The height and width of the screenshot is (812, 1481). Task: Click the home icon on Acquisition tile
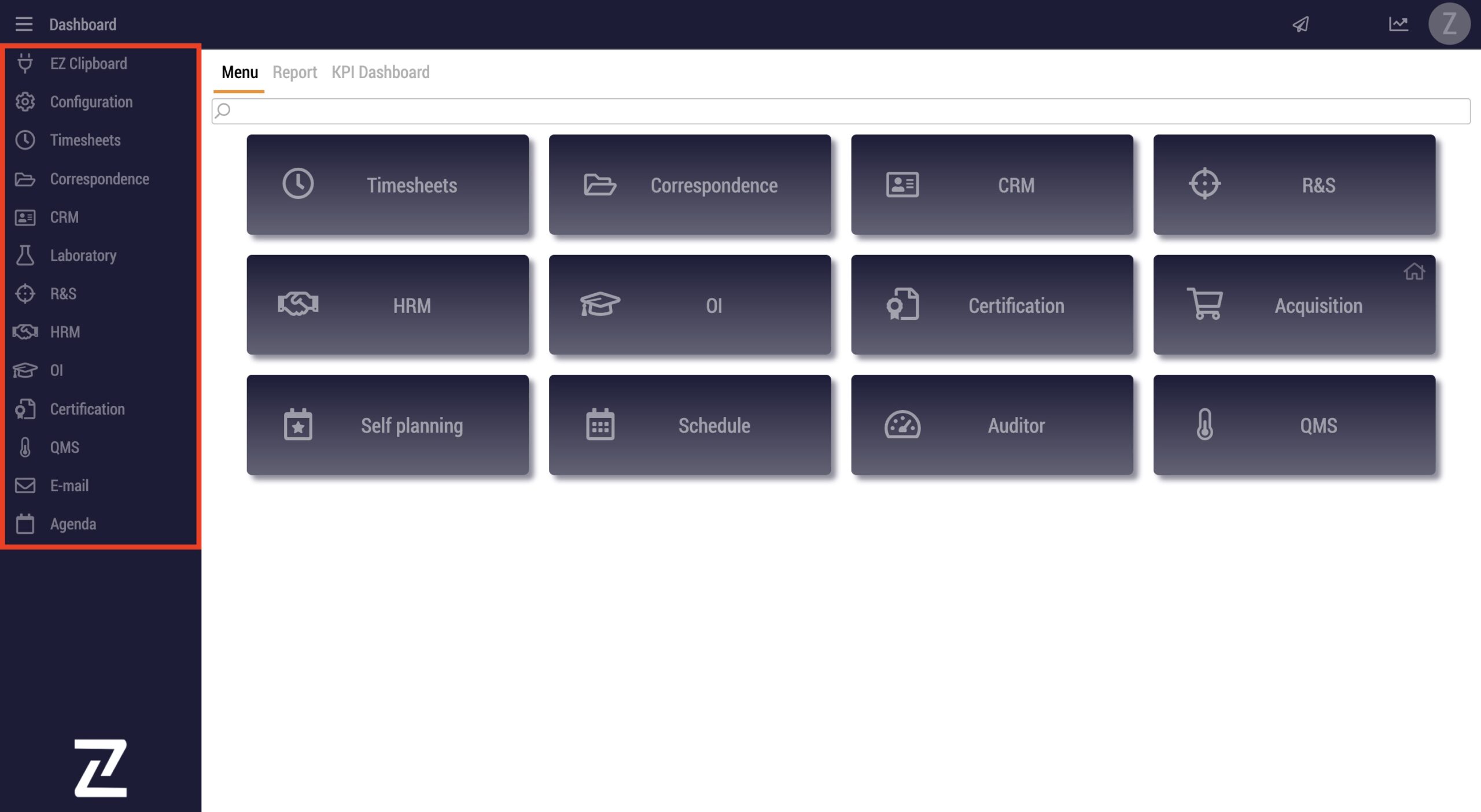pos(1414,271)
